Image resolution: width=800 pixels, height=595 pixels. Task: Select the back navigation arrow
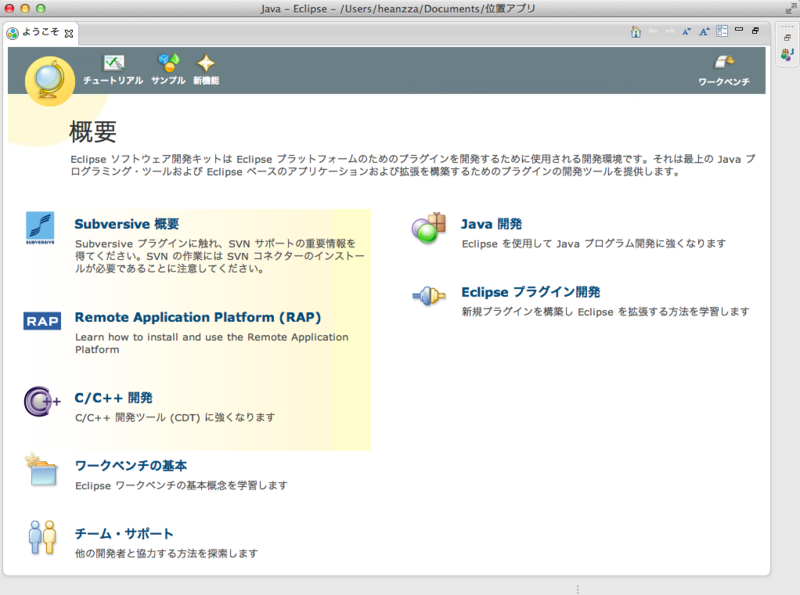click(x=653, y=32)
